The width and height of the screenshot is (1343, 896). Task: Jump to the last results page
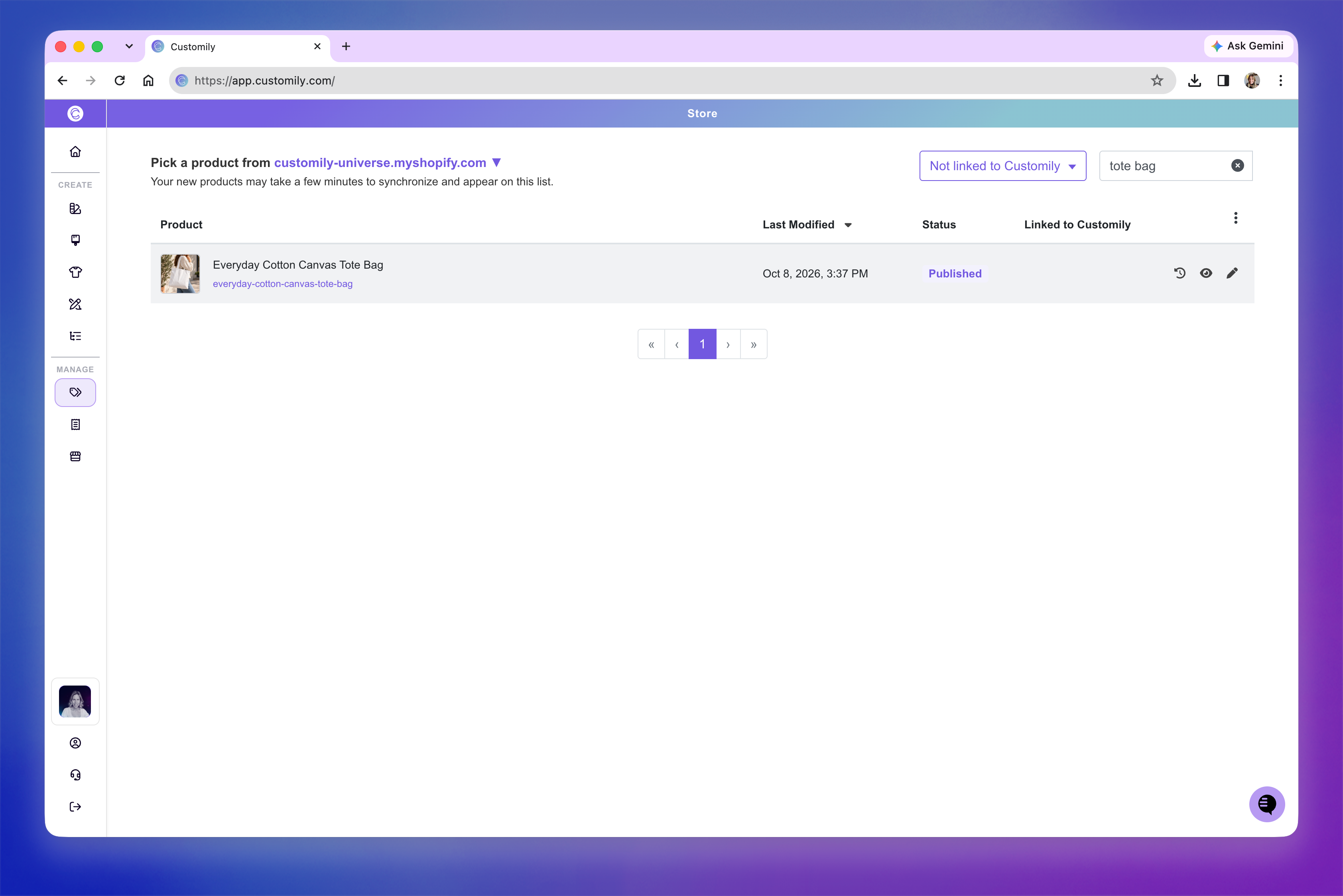click(x=754, y=344)
